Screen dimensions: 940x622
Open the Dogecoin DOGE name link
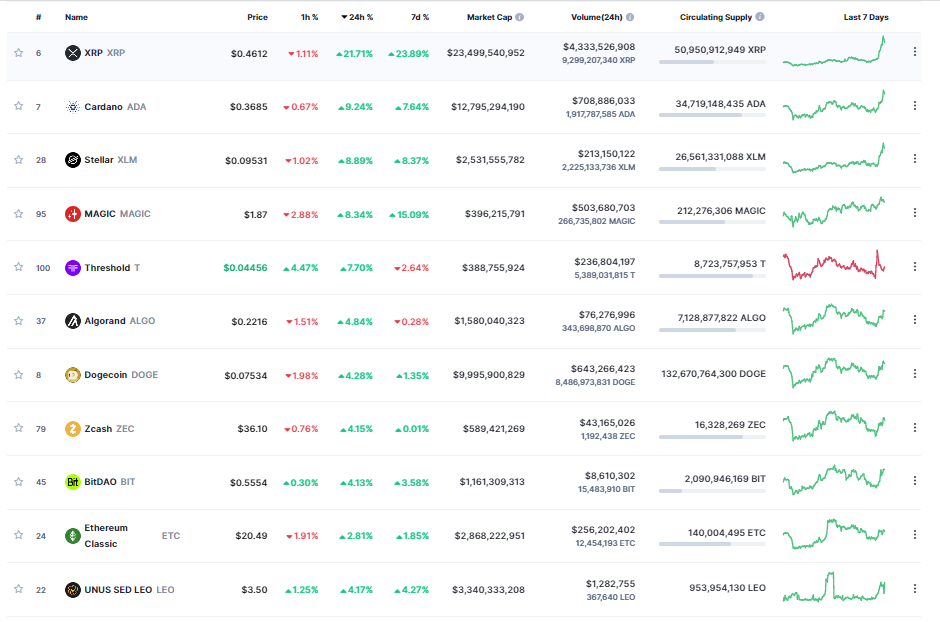click(121, 375)
